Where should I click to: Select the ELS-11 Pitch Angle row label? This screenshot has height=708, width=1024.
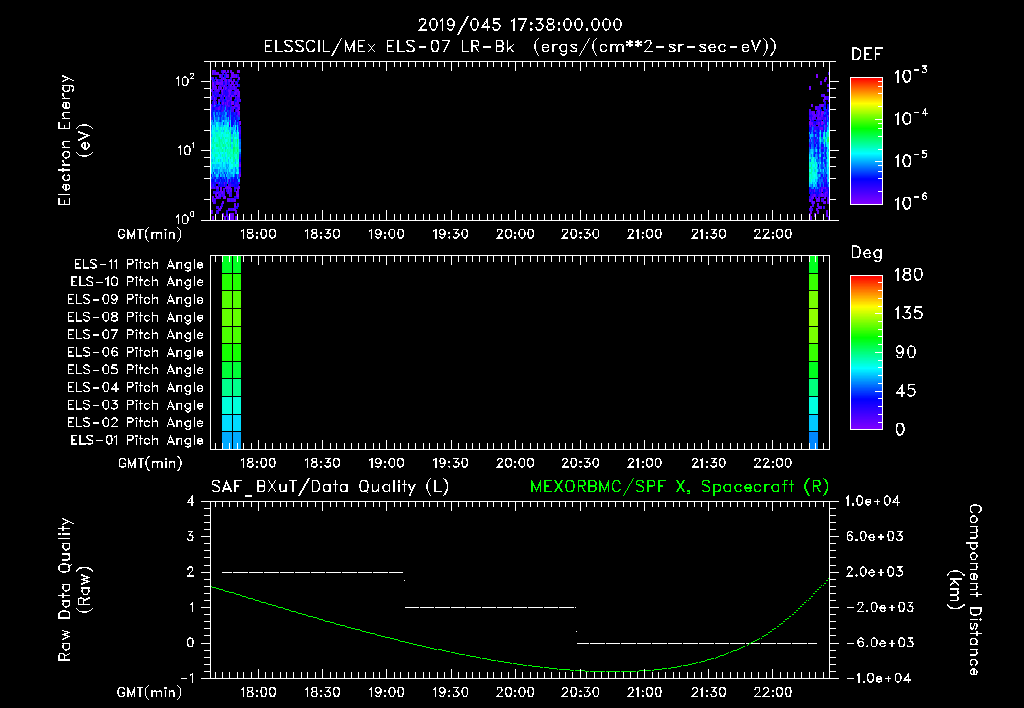point(138,265)
